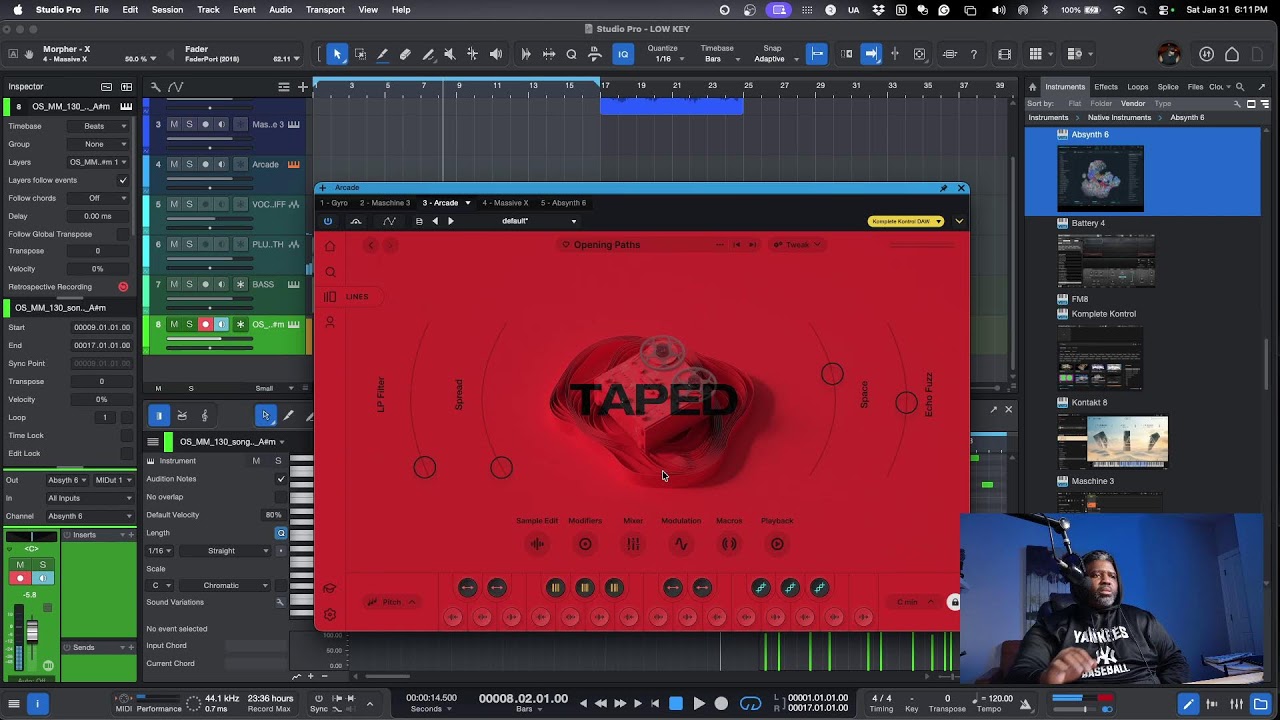Click the Play button in transport
Viewport: 1280px width, 720px height.
(x=698, y=704)
